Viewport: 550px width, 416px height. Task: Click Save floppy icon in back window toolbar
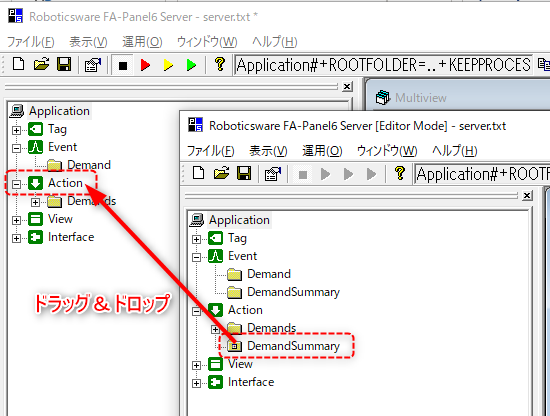coord(64,65)
